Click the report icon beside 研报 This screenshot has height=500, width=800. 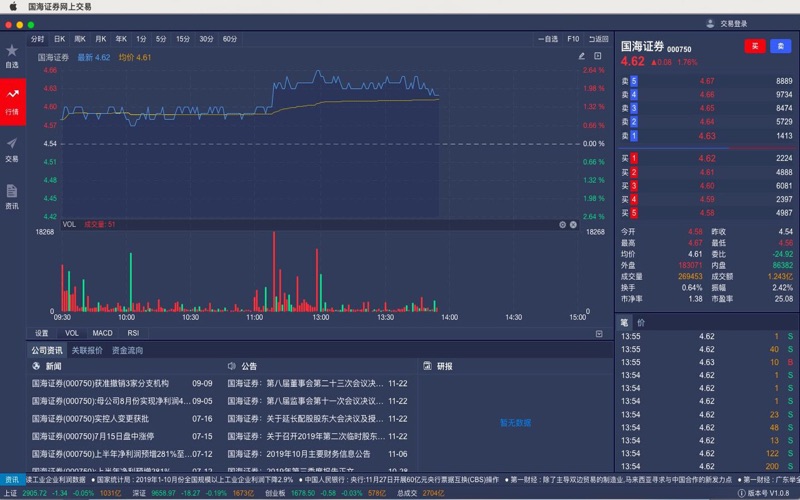click(x=427, y=366)
